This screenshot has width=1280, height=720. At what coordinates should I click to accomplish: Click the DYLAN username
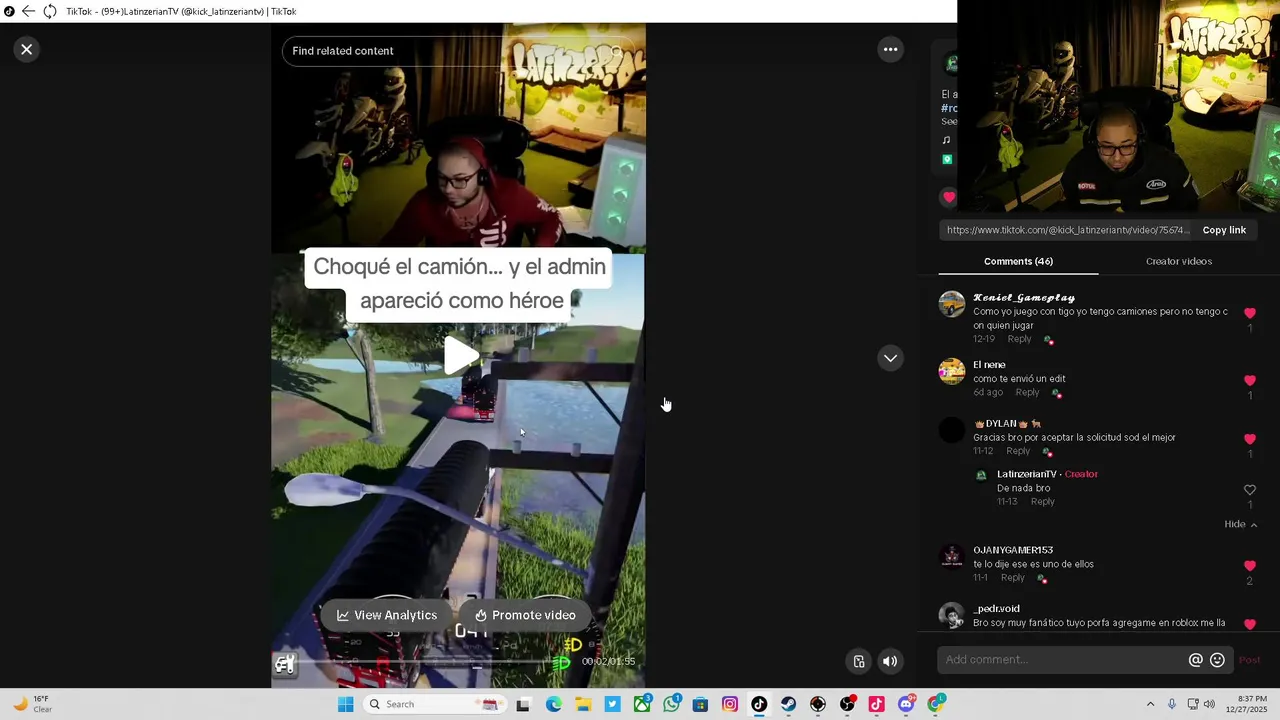pyautogui.click(x=1007, y=424)
